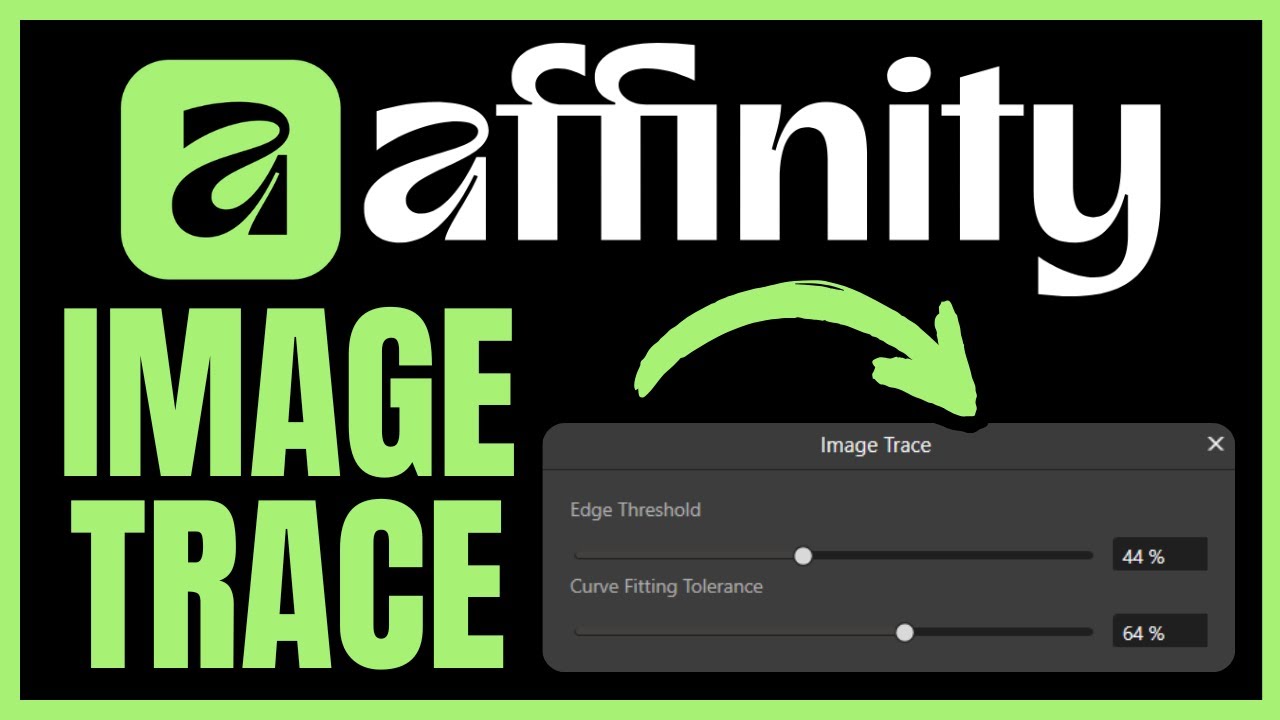Click the Curve Fitting Tolerance label
The image size is (1280, 720).
point(666,587)
